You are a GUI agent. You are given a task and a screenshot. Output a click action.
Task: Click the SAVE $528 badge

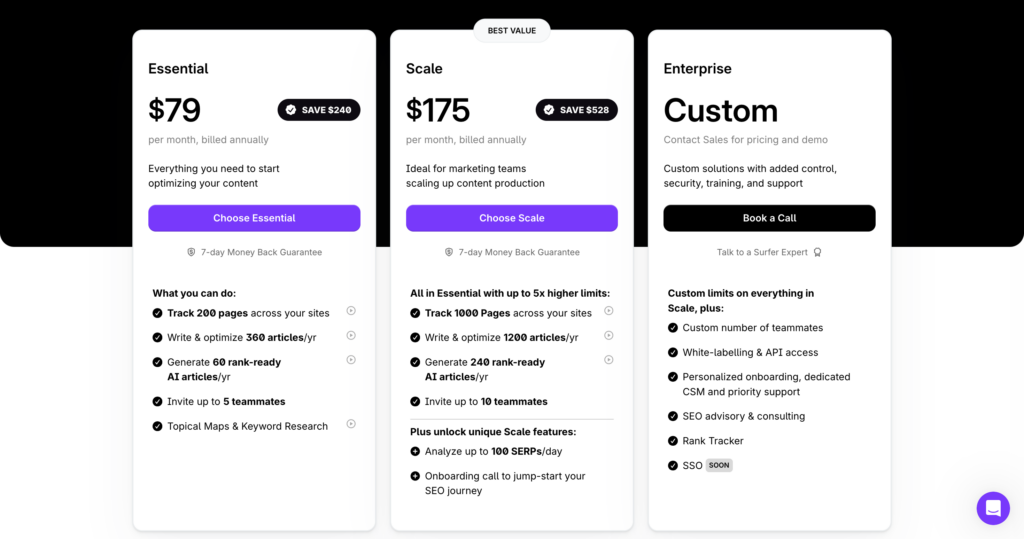tap(577, 110)
